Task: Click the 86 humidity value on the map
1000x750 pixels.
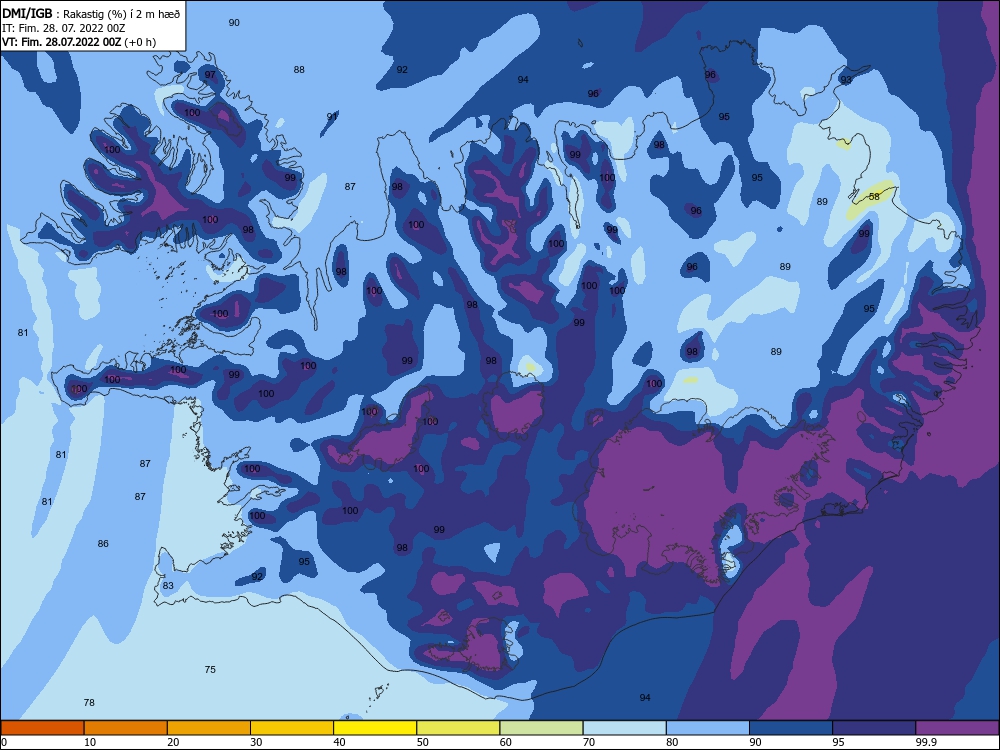Action: click(x=103, y=544)
